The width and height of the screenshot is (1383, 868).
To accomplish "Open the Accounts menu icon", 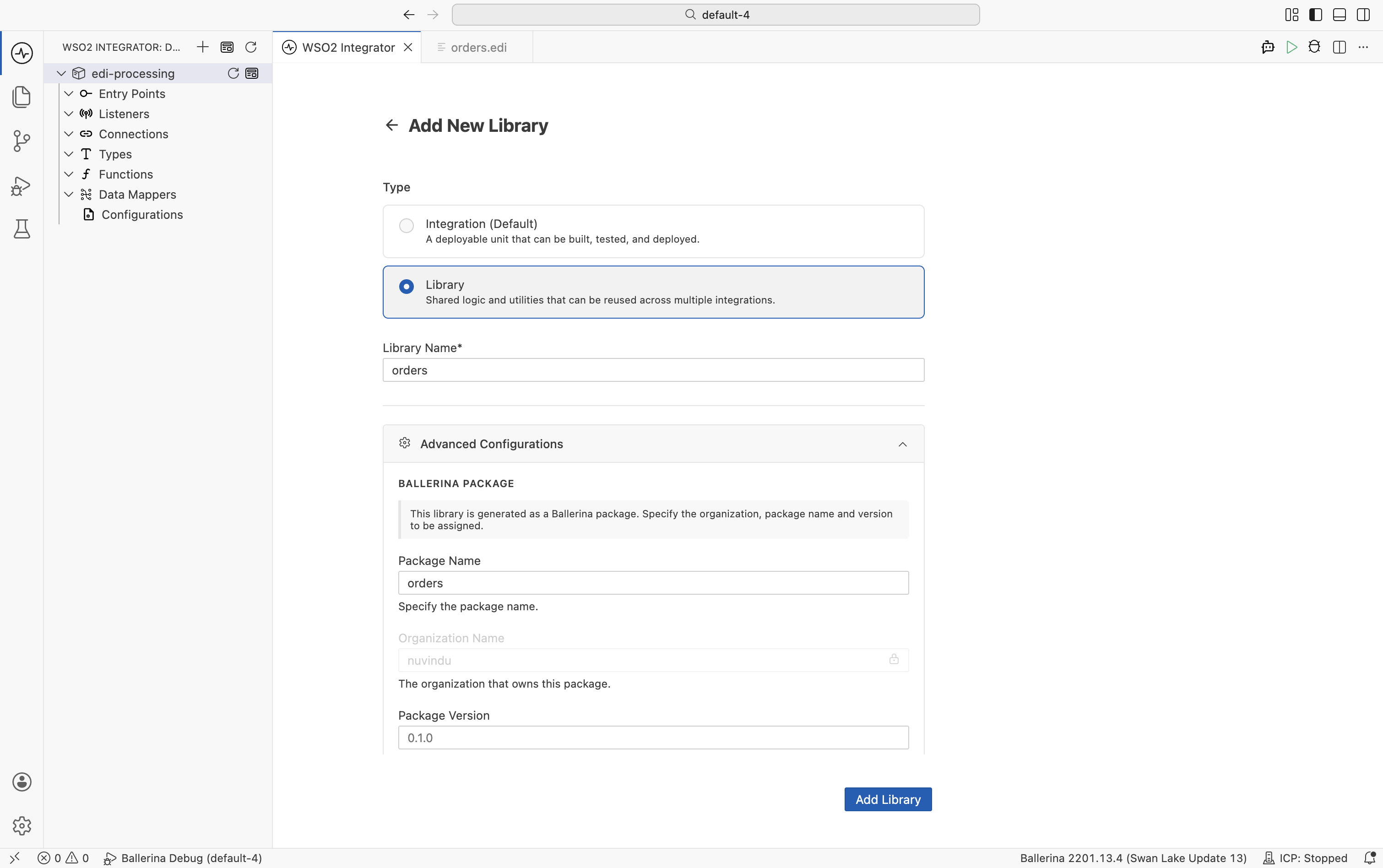I will (22, 782).
